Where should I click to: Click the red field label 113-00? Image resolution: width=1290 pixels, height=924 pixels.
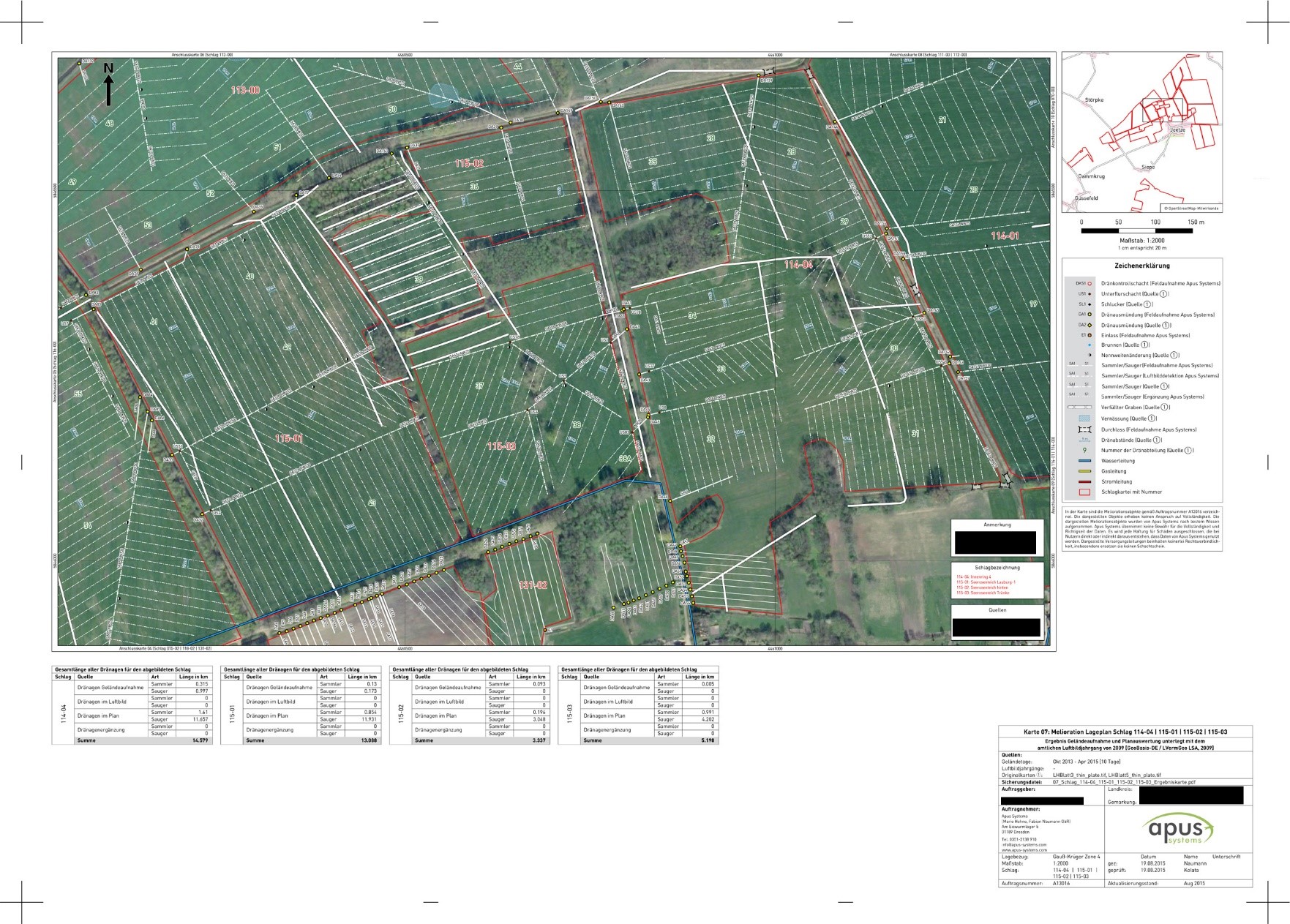pos(245,90)
